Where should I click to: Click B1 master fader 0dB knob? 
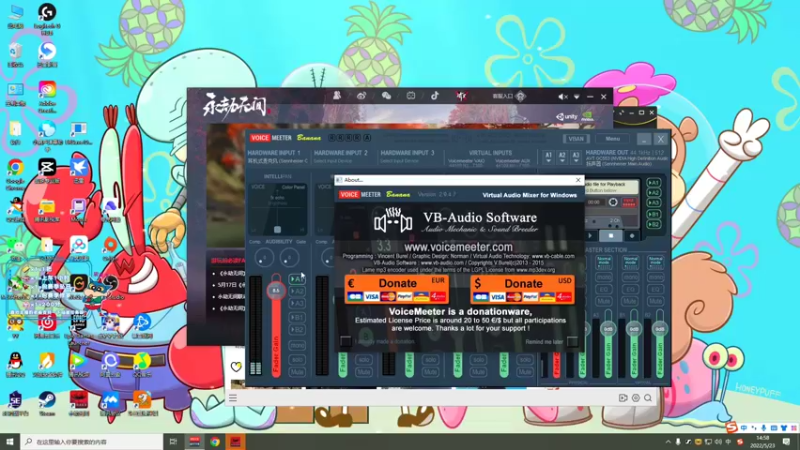(x=634, y=329)
